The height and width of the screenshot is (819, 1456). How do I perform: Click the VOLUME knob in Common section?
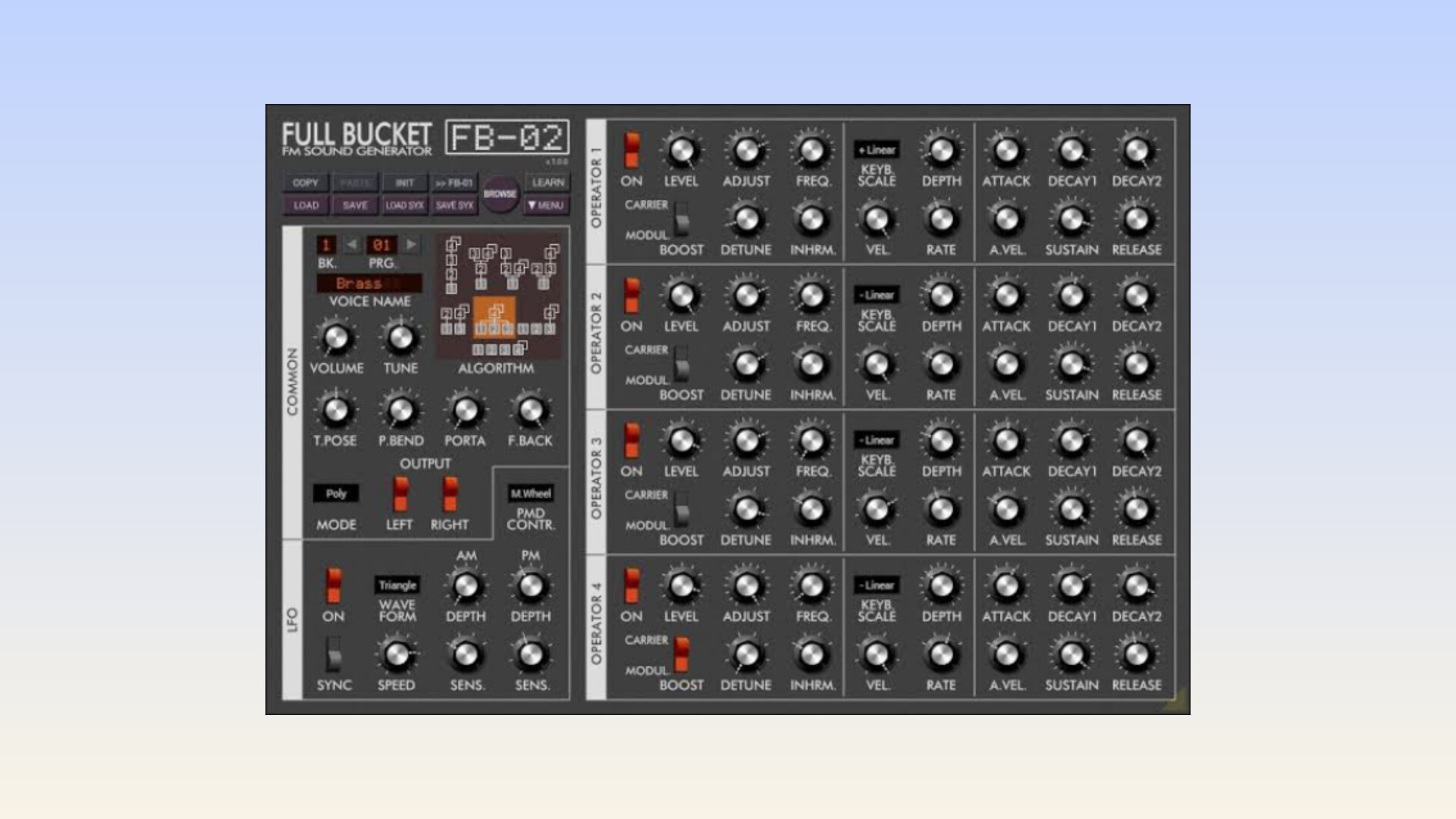(x=336, y=338)
